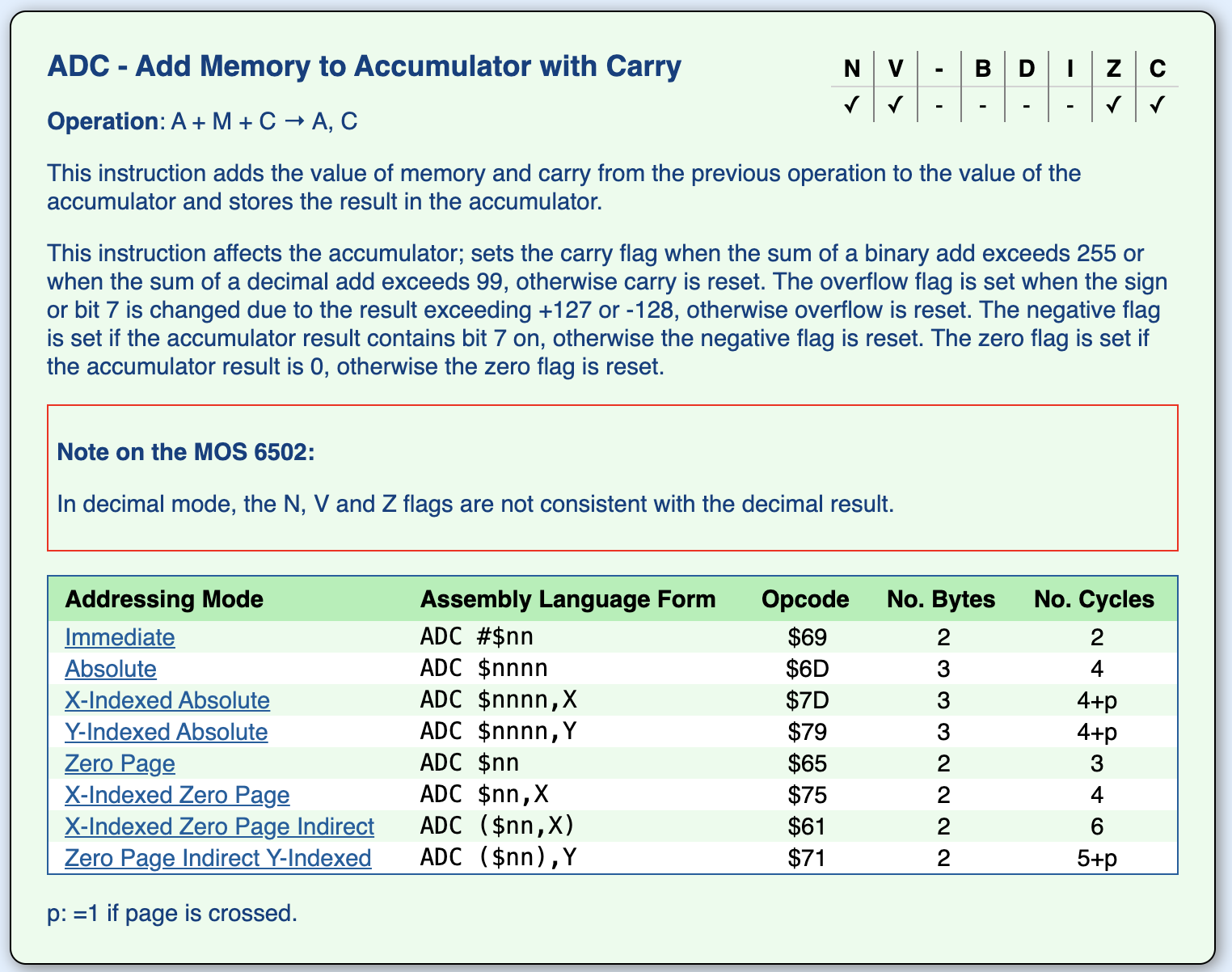Image resolution: width=1232 pixels, height=972 pixels.
Task: Click the checkmark under the N flag
Action: click(x=851, y=105)
